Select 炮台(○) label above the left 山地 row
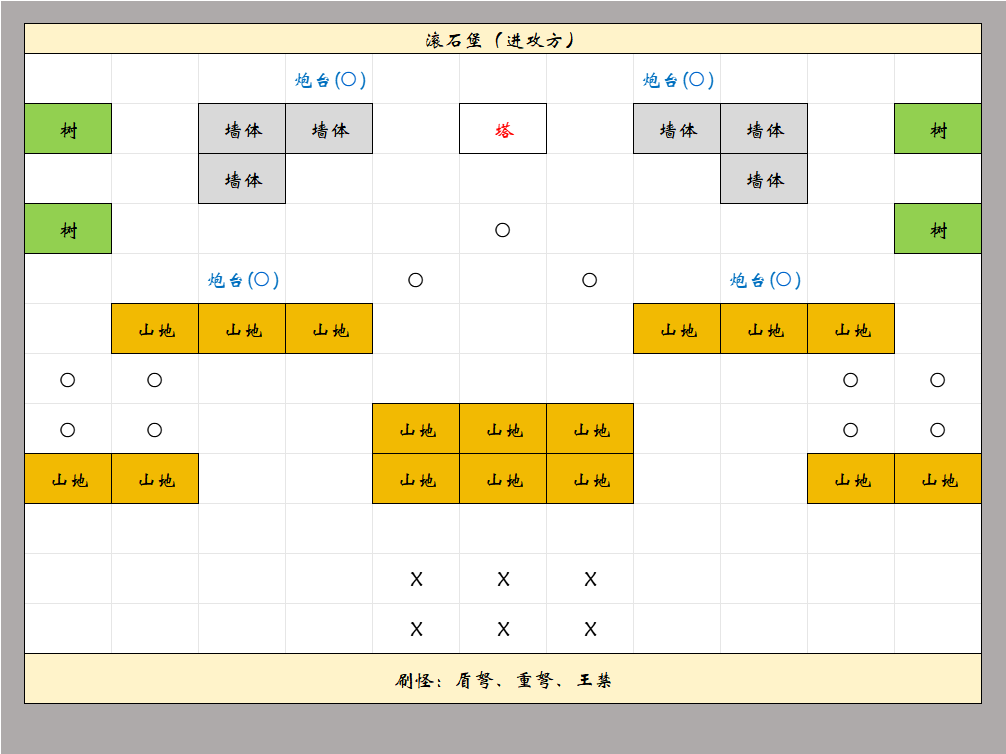The height and width of the screenshot is (754, 1006). pos(243,280)
